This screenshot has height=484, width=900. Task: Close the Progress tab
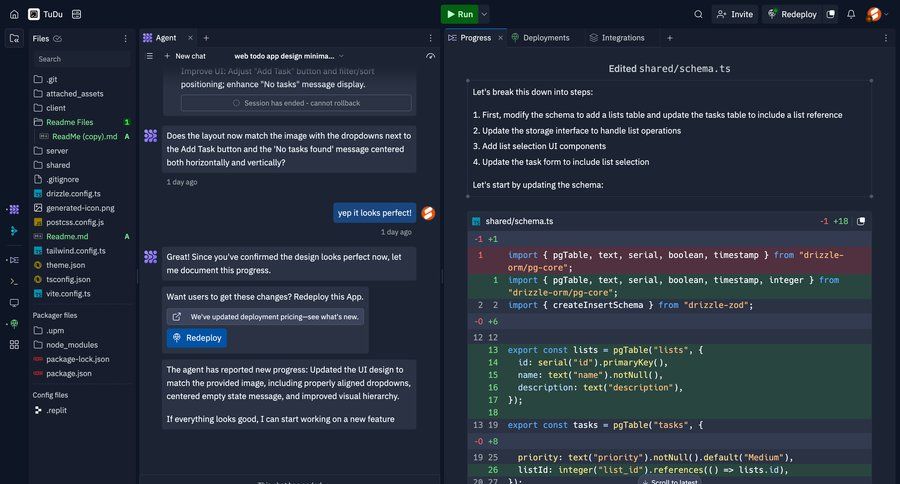point(500,38)
